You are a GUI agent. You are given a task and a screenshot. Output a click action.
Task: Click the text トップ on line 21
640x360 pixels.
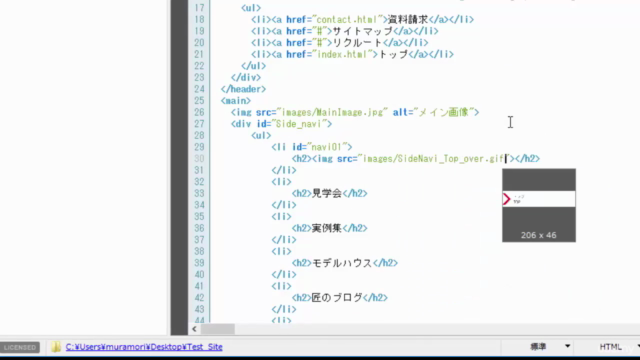point(393,54)
